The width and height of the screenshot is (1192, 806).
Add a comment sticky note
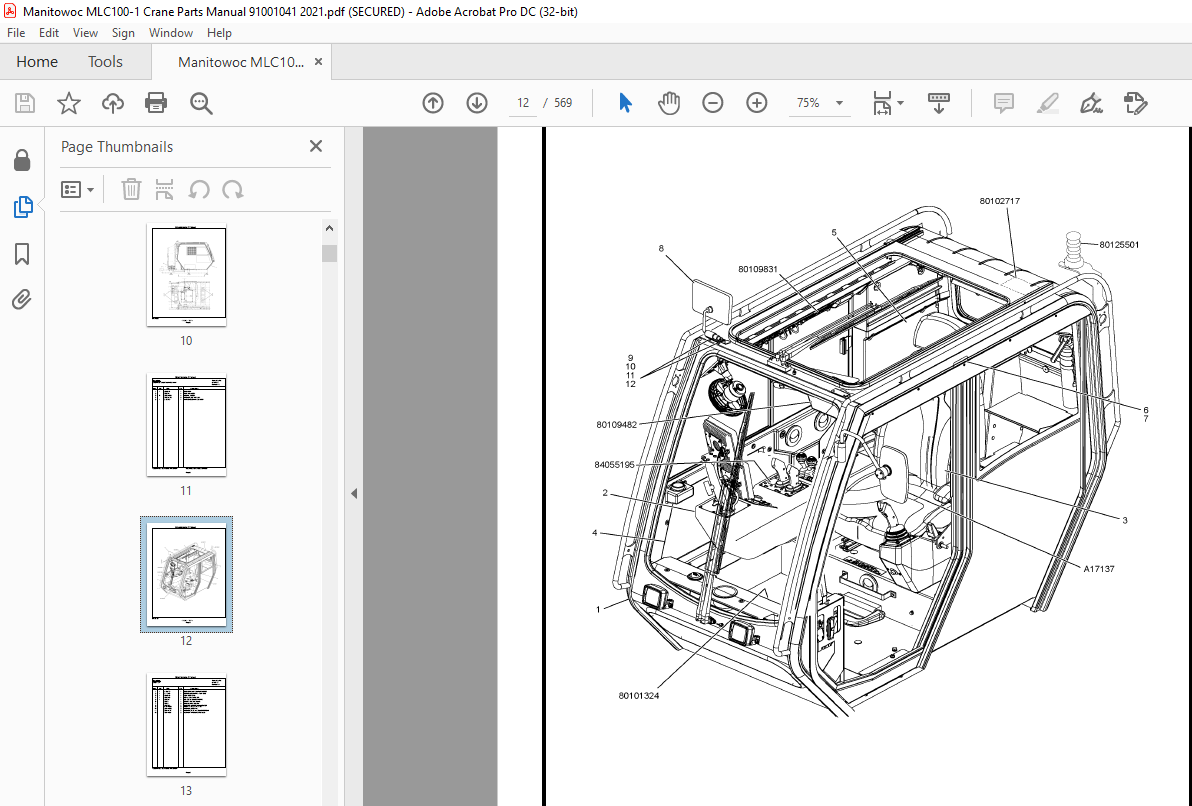pyautogui.click(x=1003, y=103)
